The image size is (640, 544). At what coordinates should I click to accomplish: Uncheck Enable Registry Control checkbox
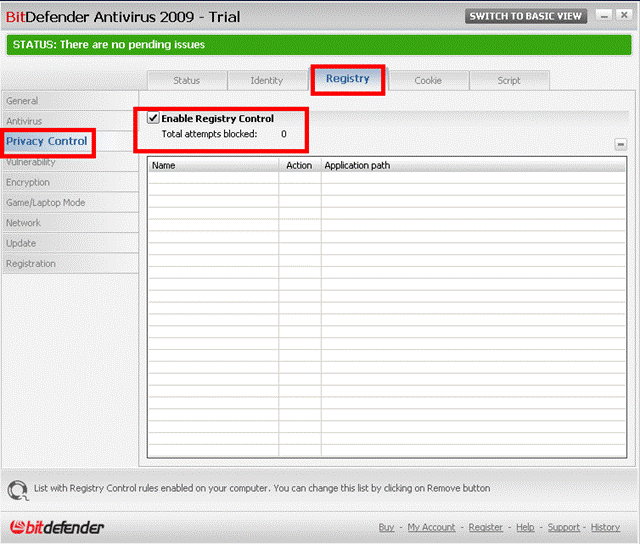coord(153,118)
